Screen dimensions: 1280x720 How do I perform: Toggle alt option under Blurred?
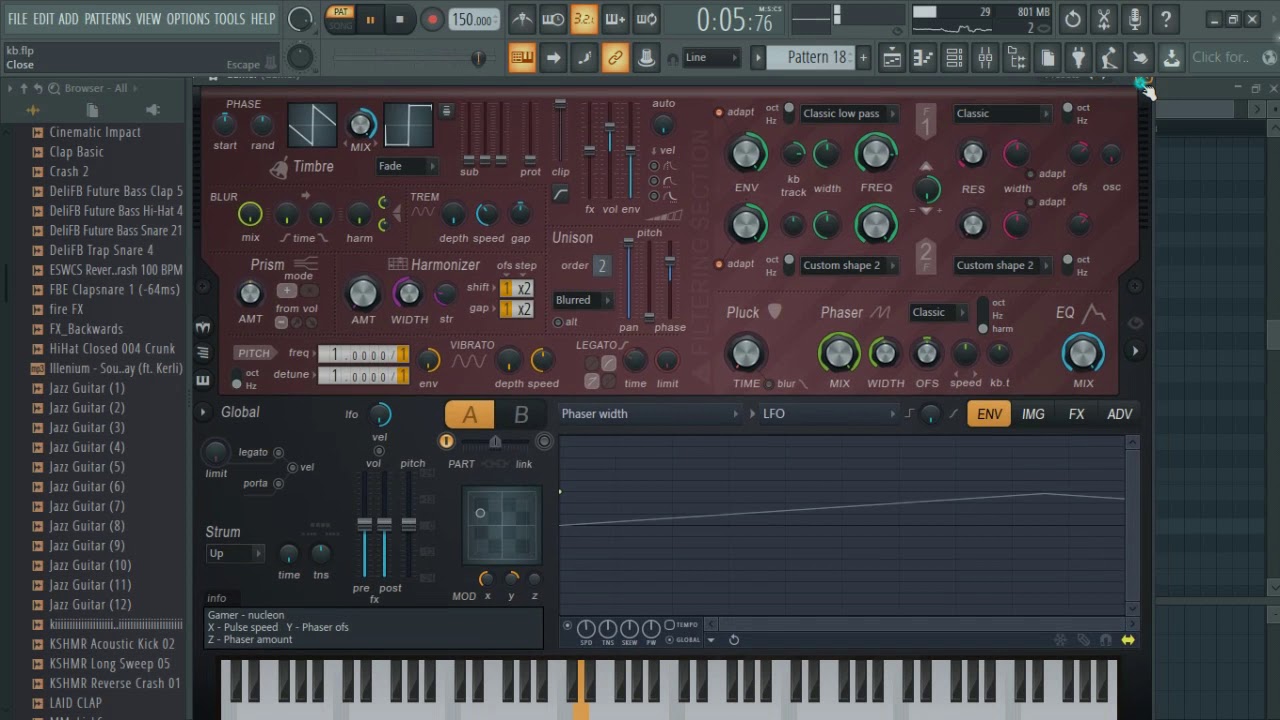tap(558, 322)
